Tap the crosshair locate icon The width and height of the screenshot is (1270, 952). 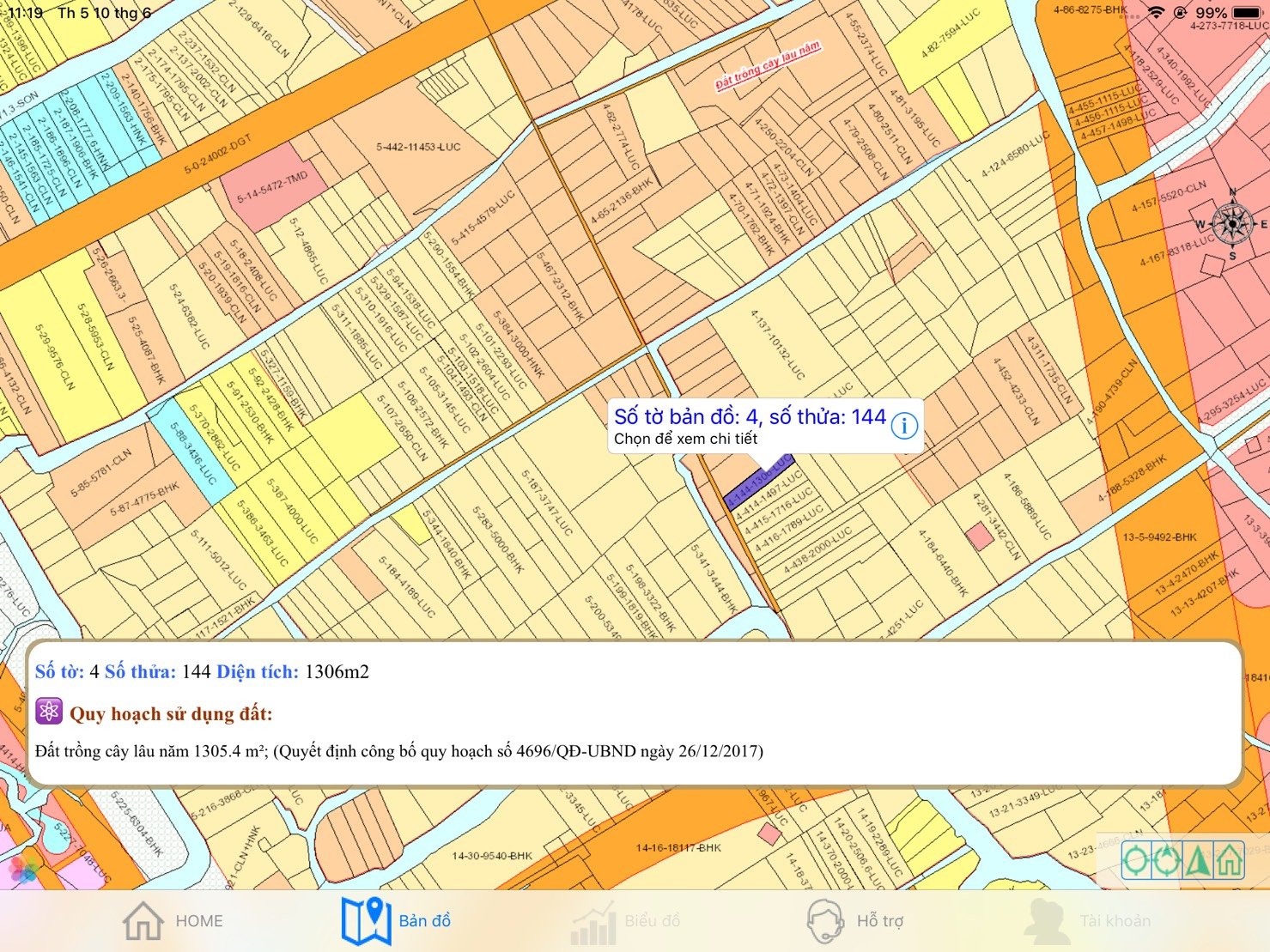coord(1136,860)
